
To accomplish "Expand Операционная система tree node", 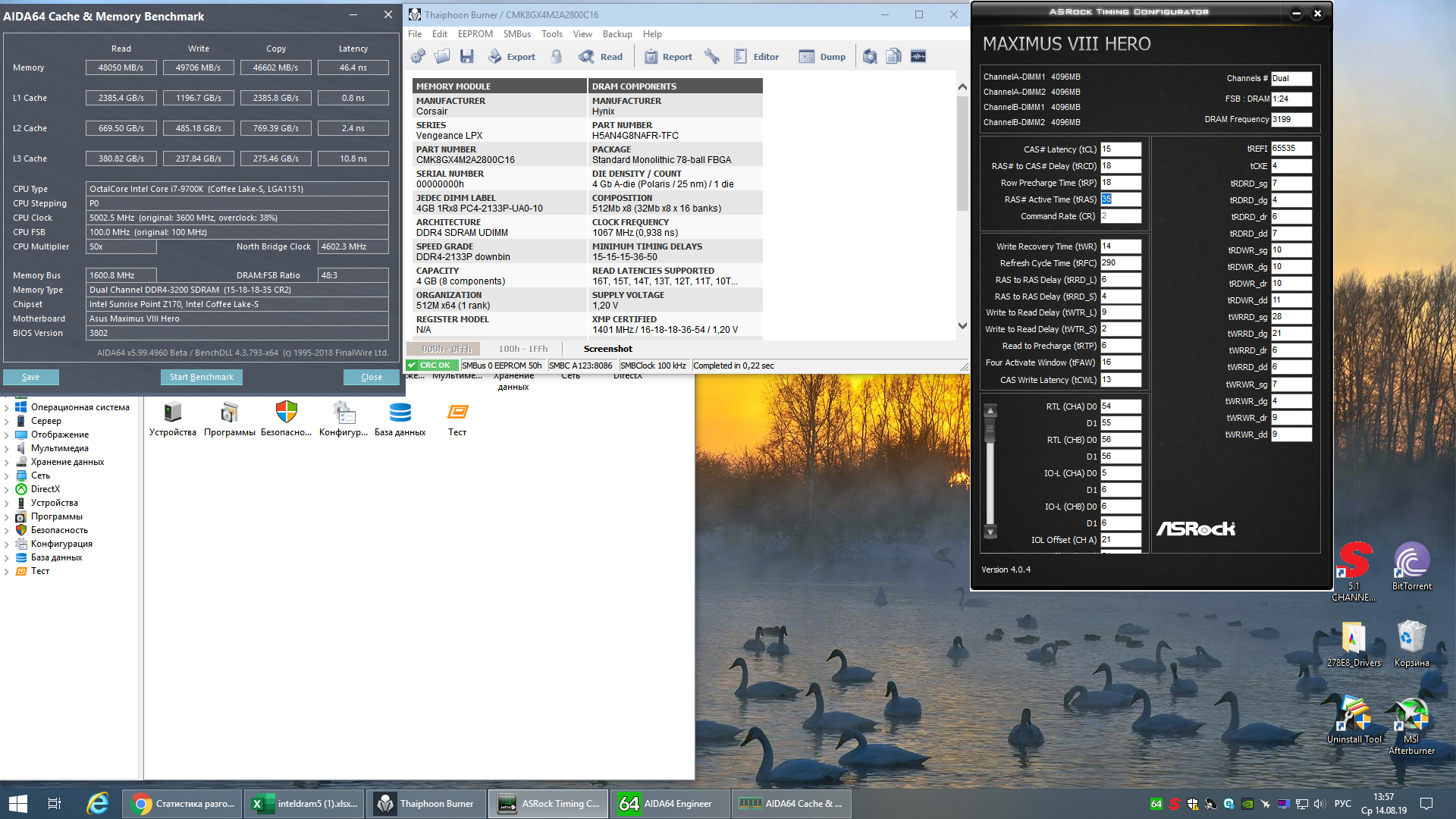I will (x=7, y=407).
